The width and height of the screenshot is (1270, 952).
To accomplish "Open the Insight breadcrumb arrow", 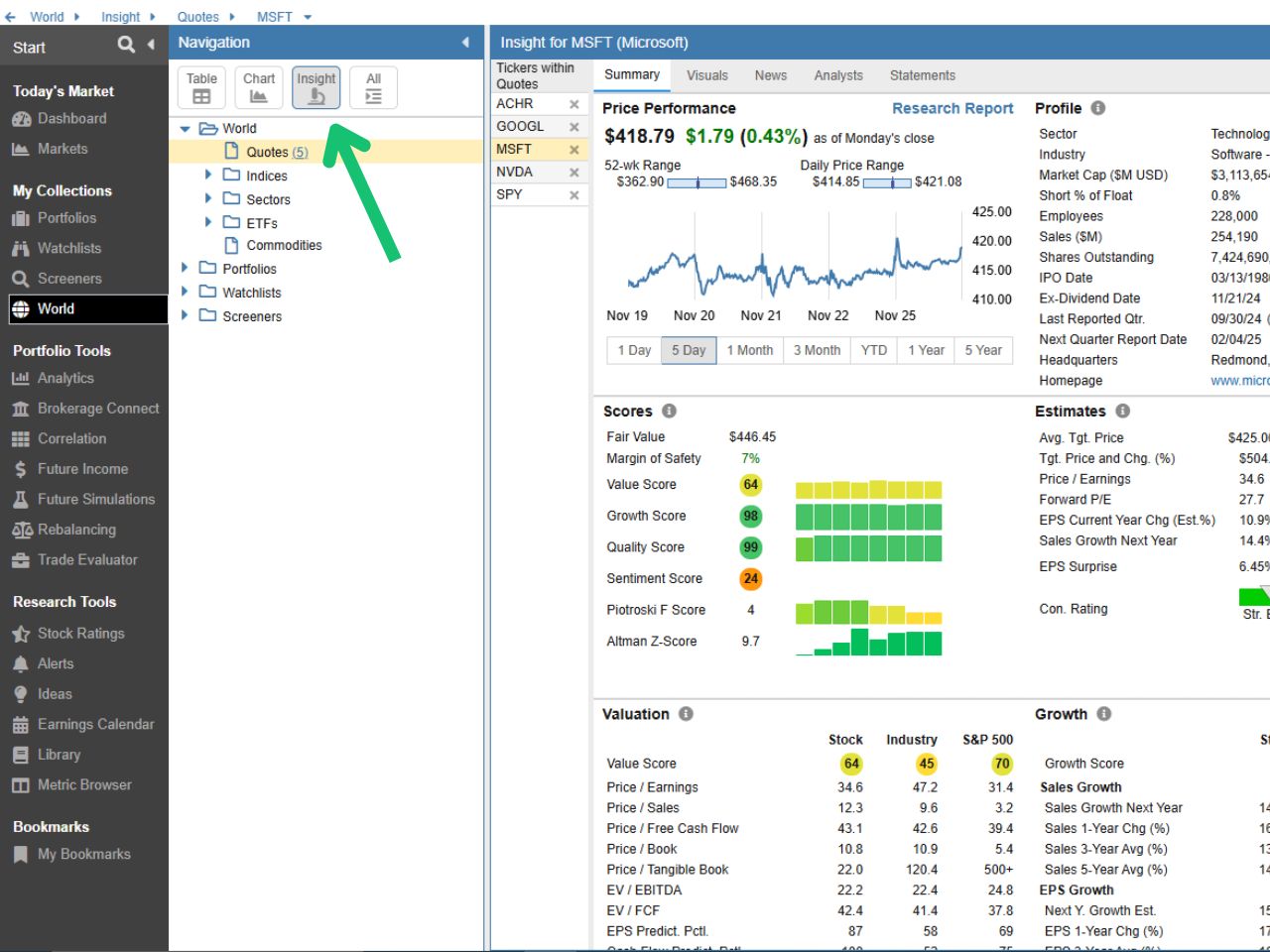I will pos(153,17).
